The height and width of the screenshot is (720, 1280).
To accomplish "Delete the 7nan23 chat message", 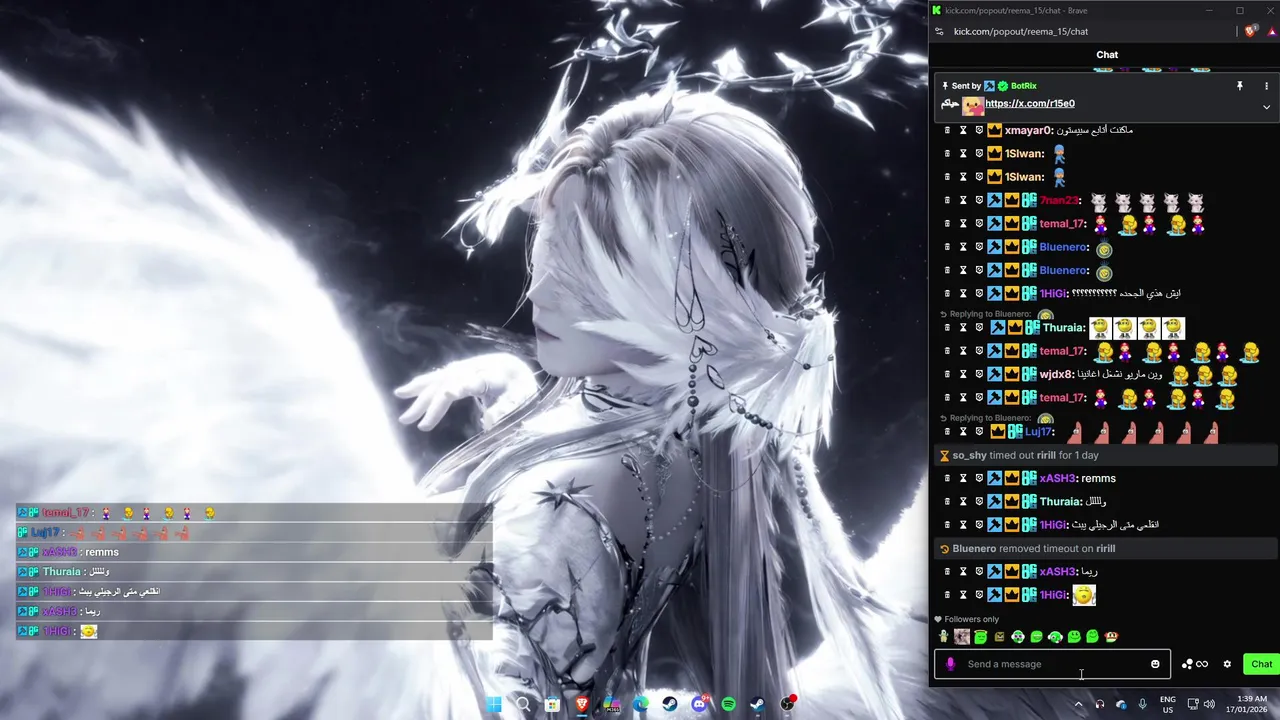I will click(x=947, y=200).
